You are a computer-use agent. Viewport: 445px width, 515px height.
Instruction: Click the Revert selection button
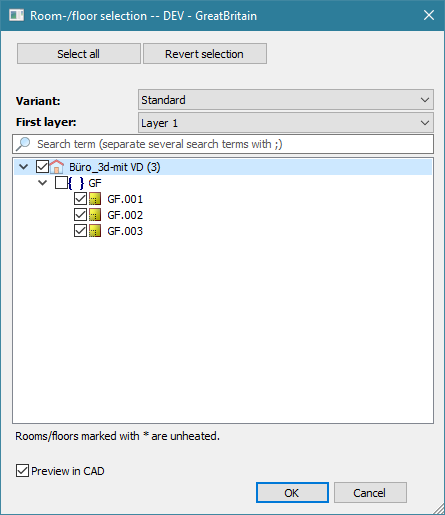tap(205, 53)
